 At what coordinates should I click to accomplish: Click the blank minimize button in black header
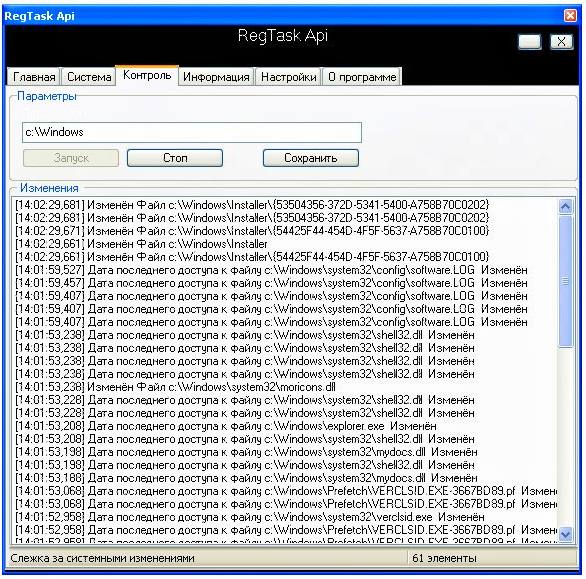pyautogui.click(x=530, y=41)
